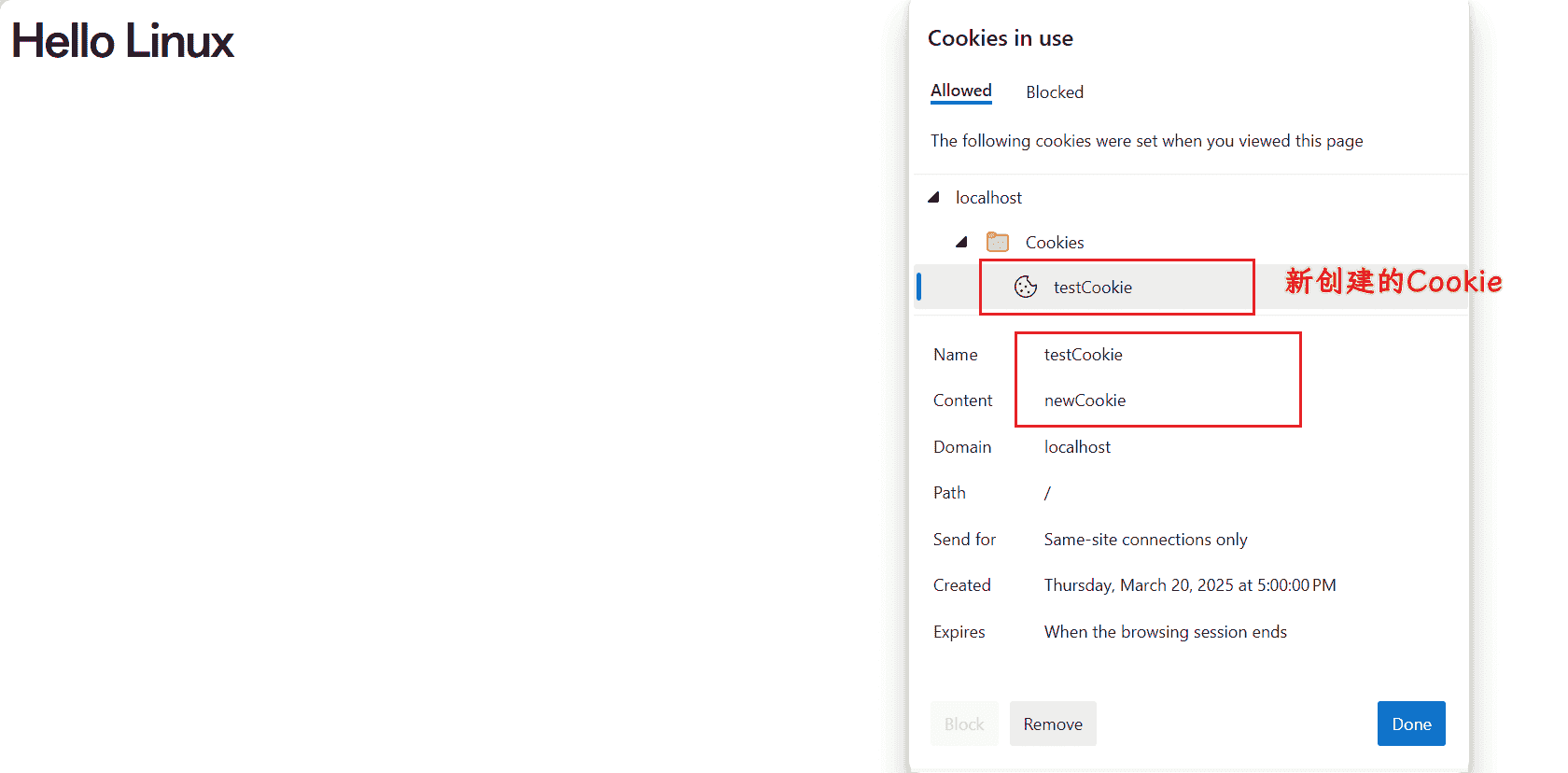Click the localhost domain value
The width and height of the screenshot is (1568, 773).
tap(1077, 446)
